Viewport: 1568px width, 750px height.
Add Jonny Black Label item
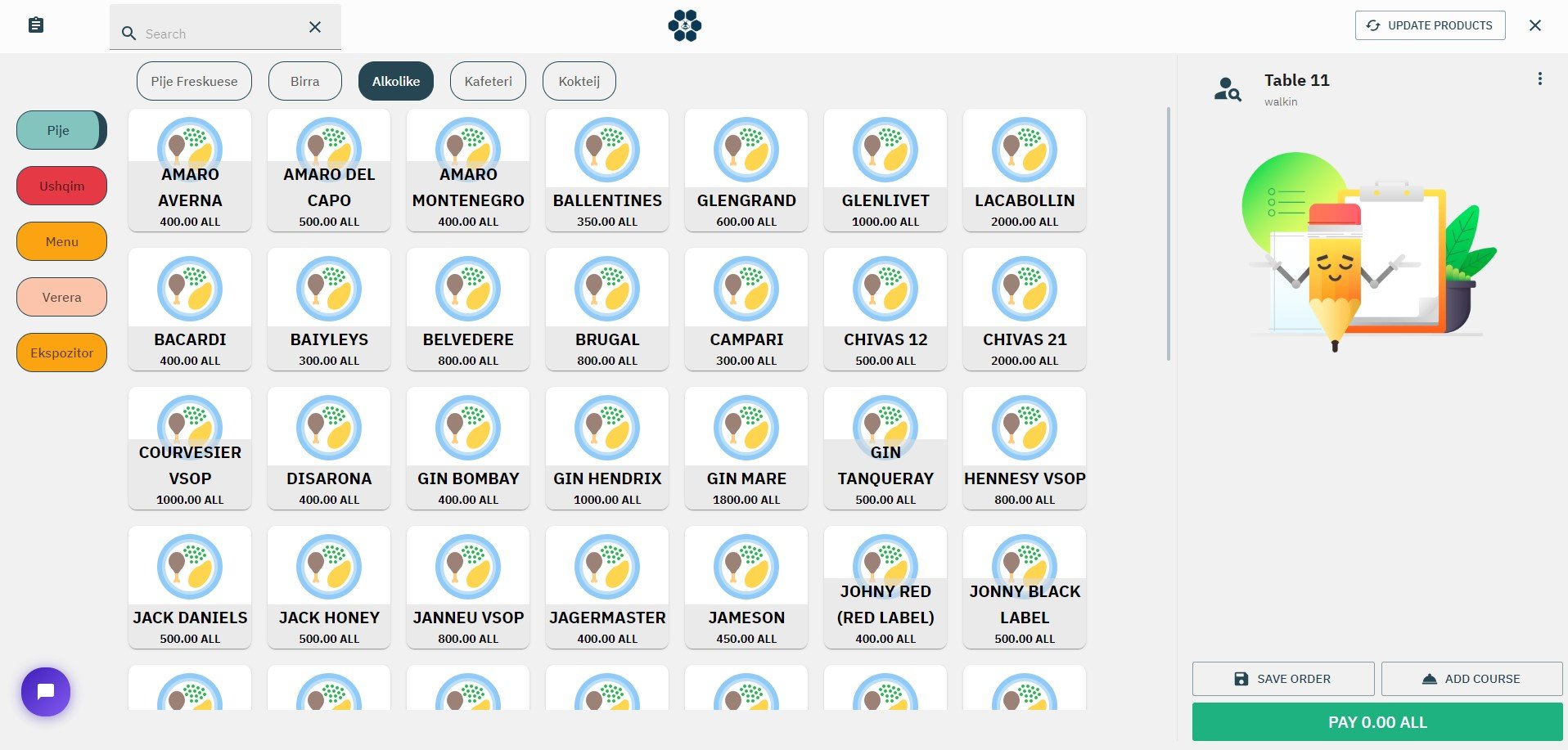pos(1025,587)
